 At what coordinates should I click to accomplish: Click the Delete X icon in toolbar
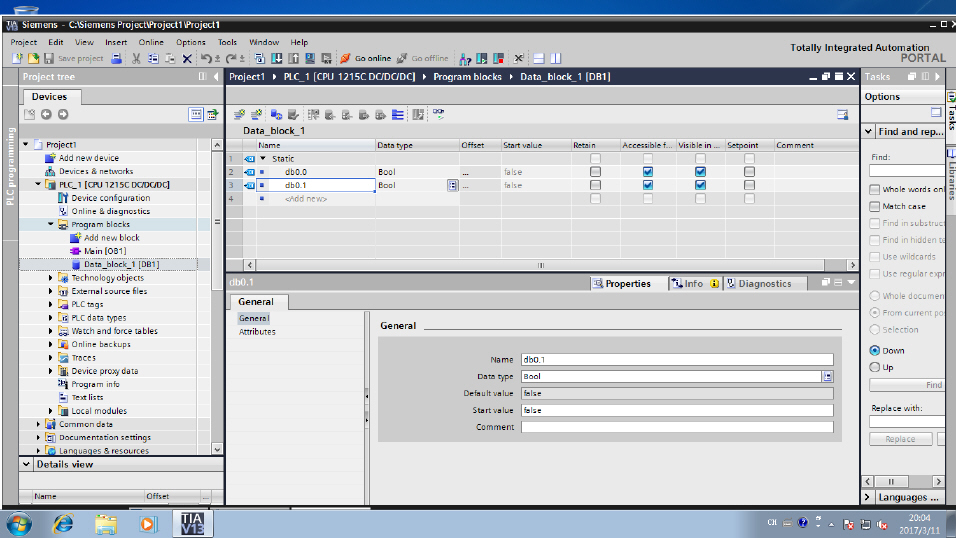187,59
